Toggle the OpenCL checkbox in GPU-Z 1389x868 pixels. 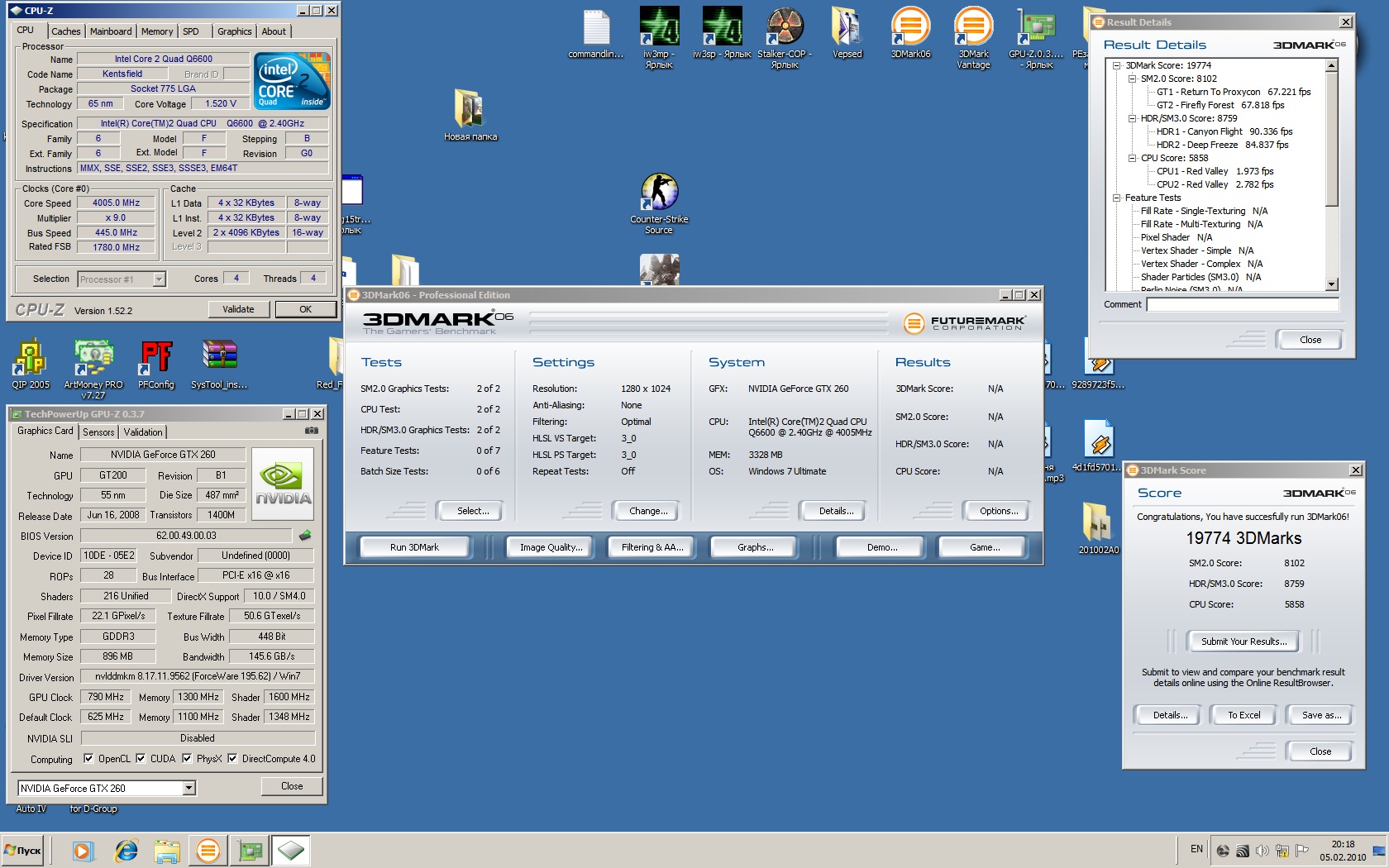coord(88,758)
